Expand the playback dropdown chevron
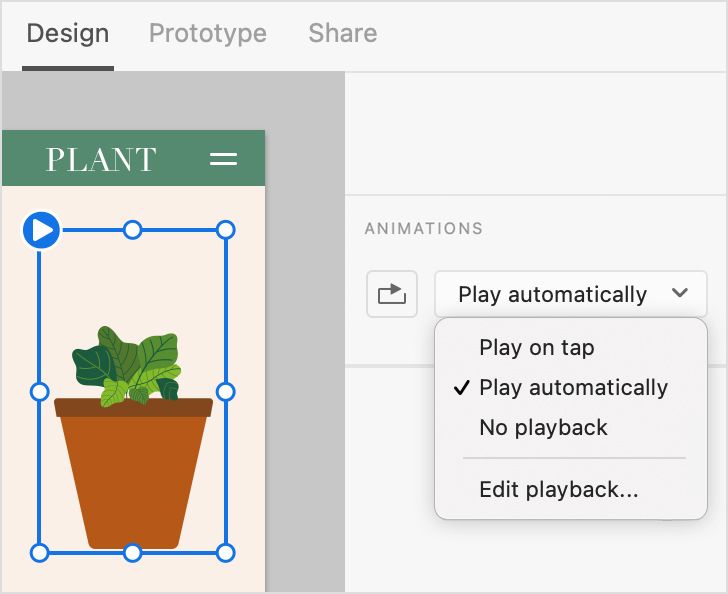 click(x=680, y=293)
